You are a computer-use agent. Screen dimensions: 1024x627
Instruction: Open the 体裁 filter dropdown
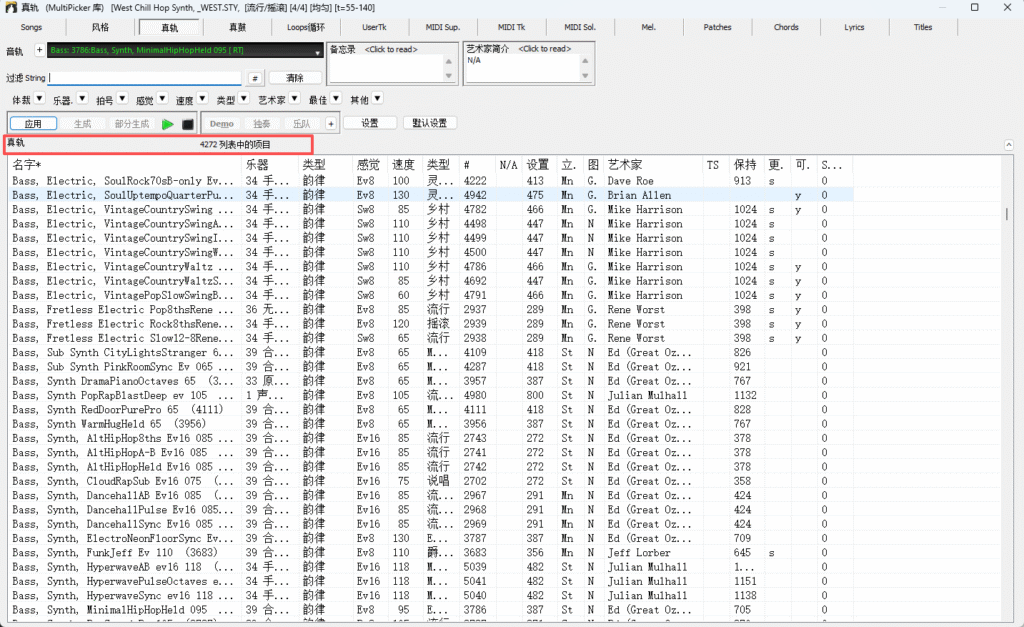38,99
